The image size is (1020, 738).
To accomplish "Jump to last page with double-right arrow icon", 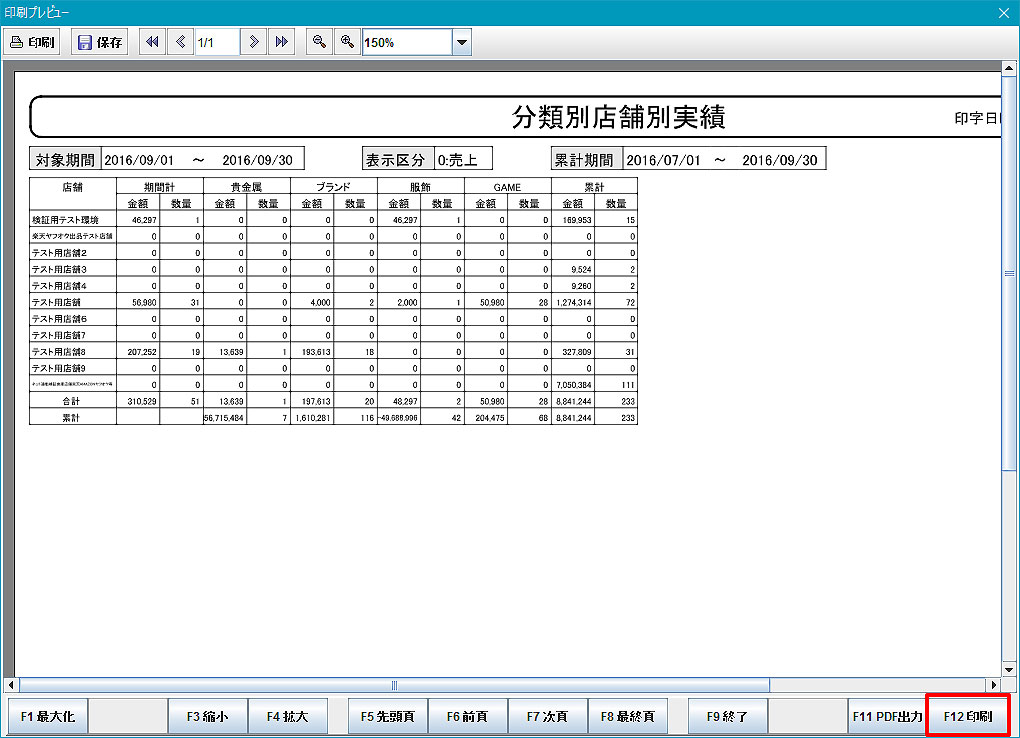I will click(x=282, y=42).
